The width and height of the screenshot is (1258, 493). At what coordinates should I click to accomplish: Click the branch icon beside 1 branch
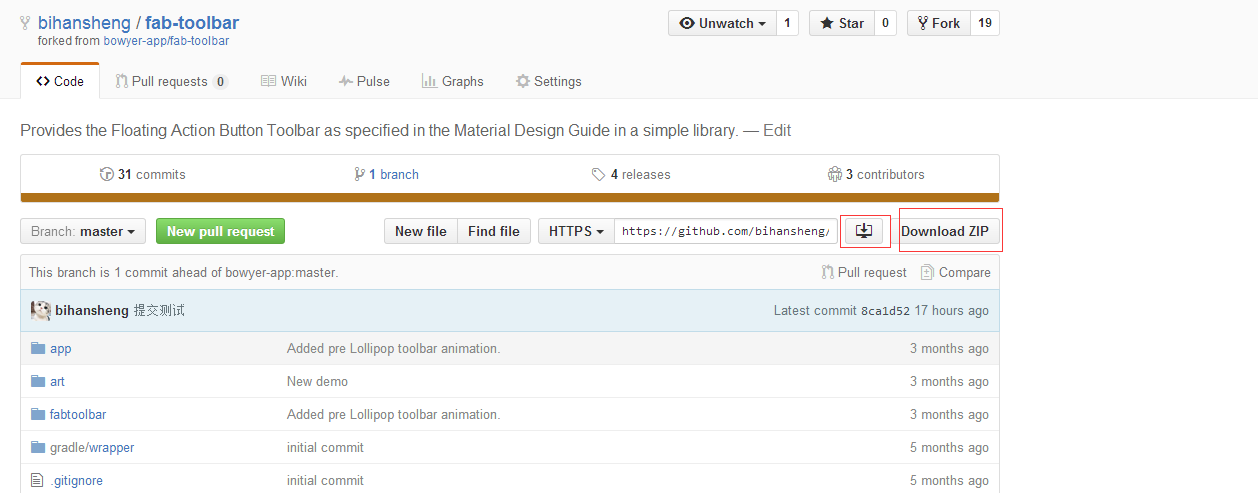click(359, 174)
